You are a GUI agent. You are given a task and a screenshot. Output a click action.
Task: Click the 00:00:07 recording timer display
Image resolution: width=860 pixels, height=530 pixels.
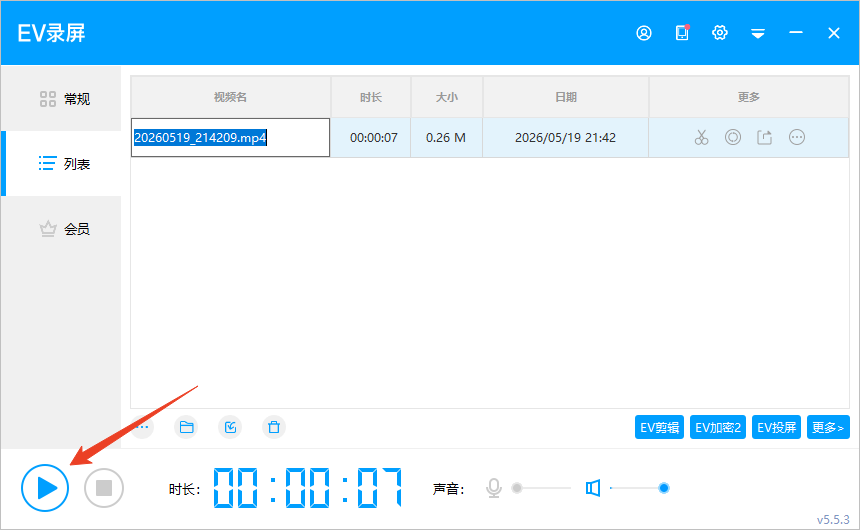[307, 488]
